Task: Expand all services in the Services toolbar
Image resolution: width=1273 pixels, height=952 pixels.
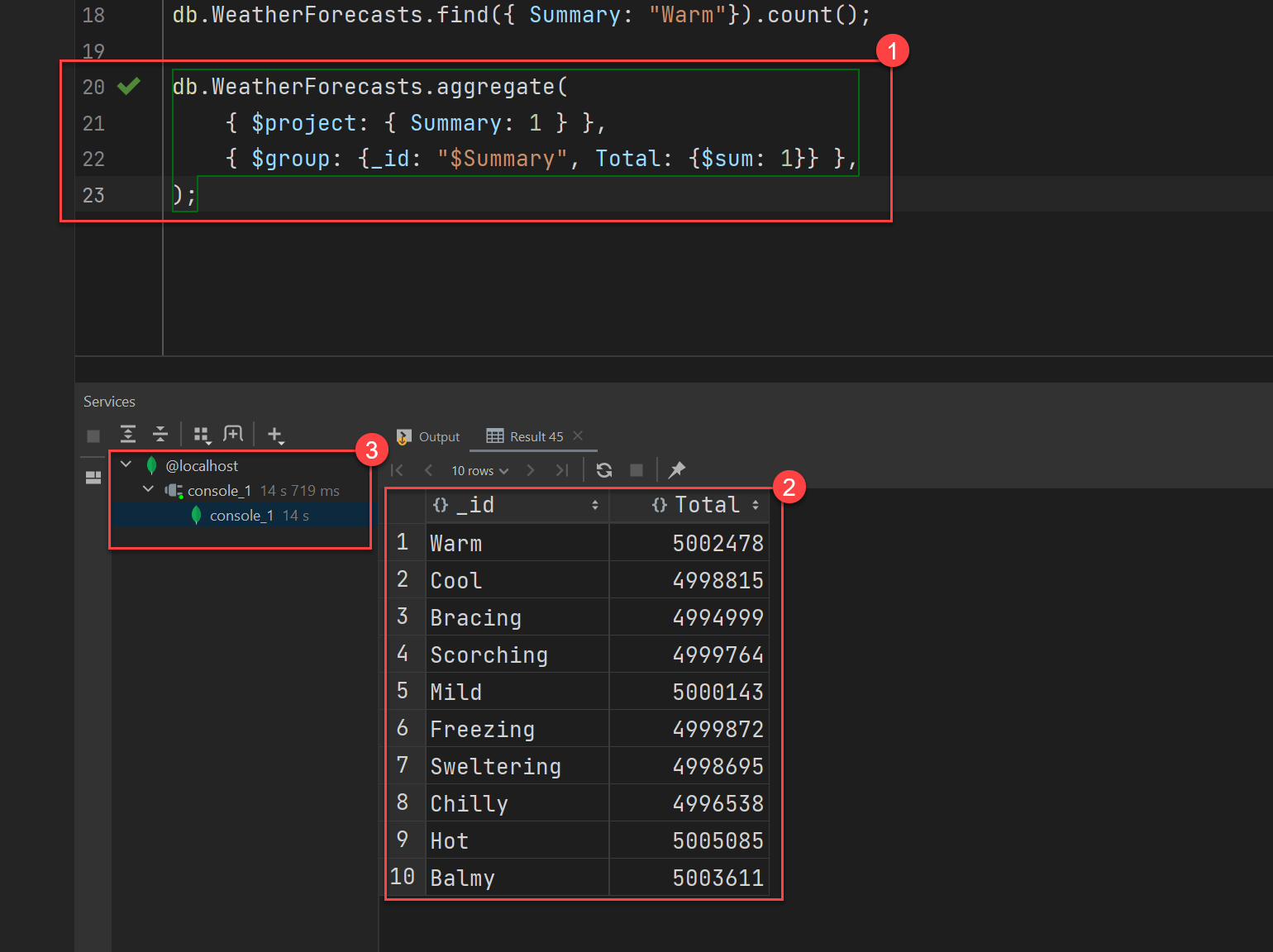Action: (128, 434)
